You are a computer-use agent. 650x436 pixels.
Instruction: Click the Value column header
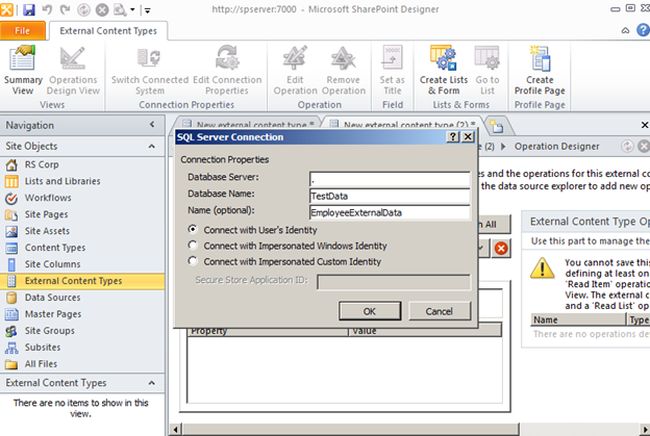(425, 331)
